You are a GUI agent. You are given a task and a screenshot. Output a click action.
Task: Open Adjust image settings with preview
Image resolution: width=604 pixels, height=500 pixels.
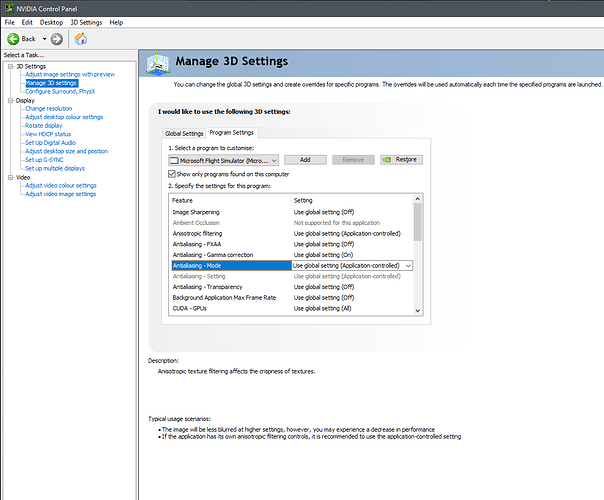tap(70, 74)
